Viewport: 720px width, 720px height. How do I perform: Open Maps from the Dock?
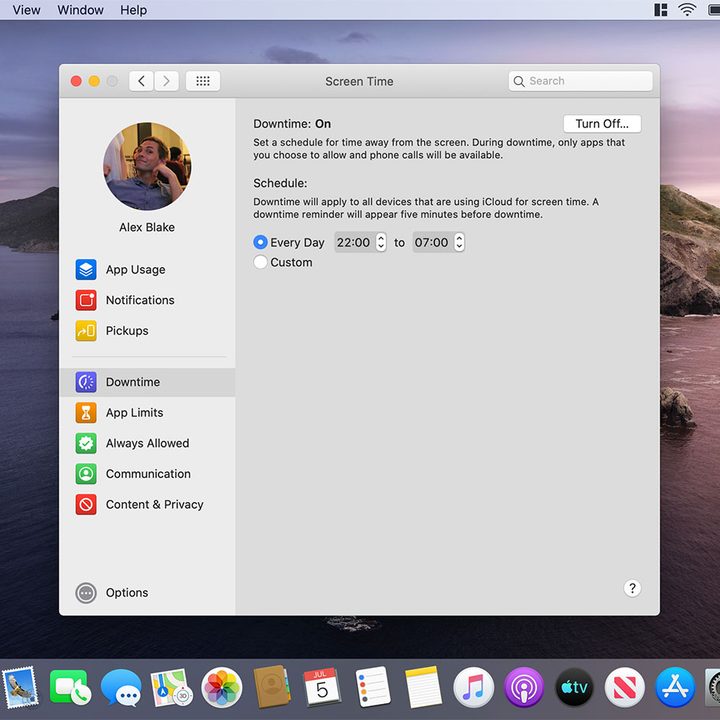[171, 687]
